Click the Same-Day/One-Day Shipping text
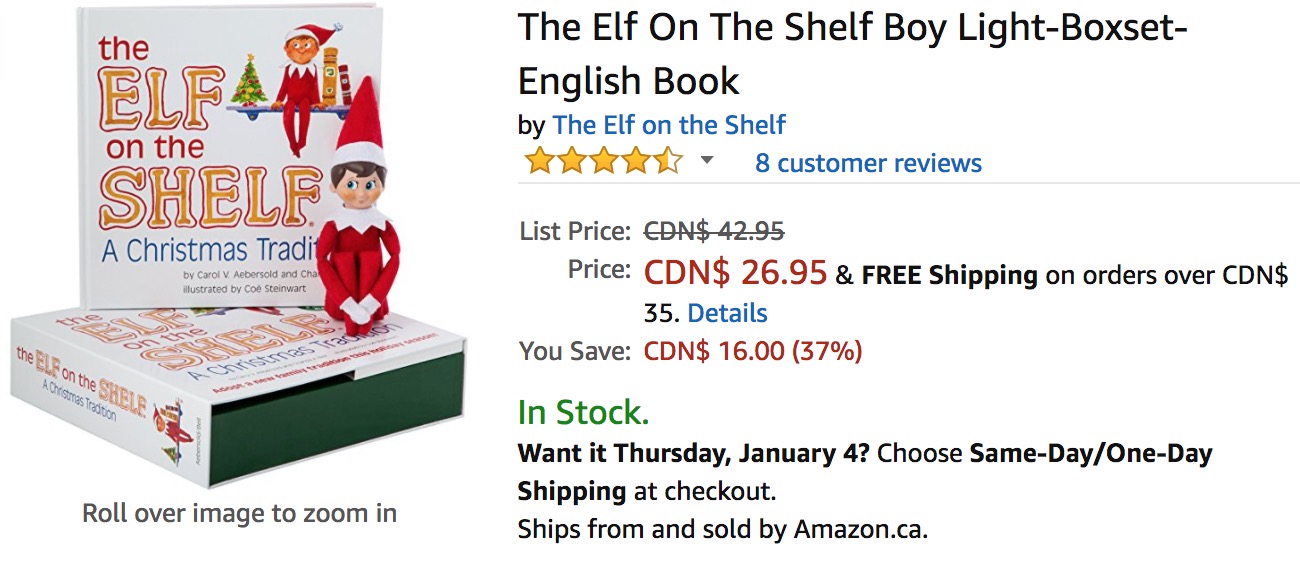1300x564 pixels. 1090,453
